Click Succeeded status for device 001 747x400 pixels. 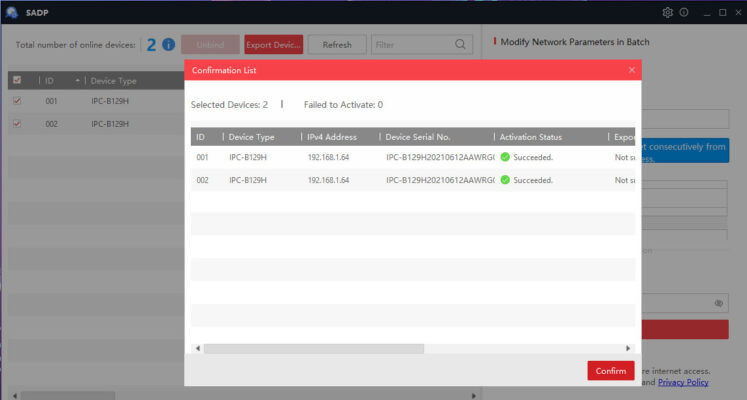[x=533, y=157]
